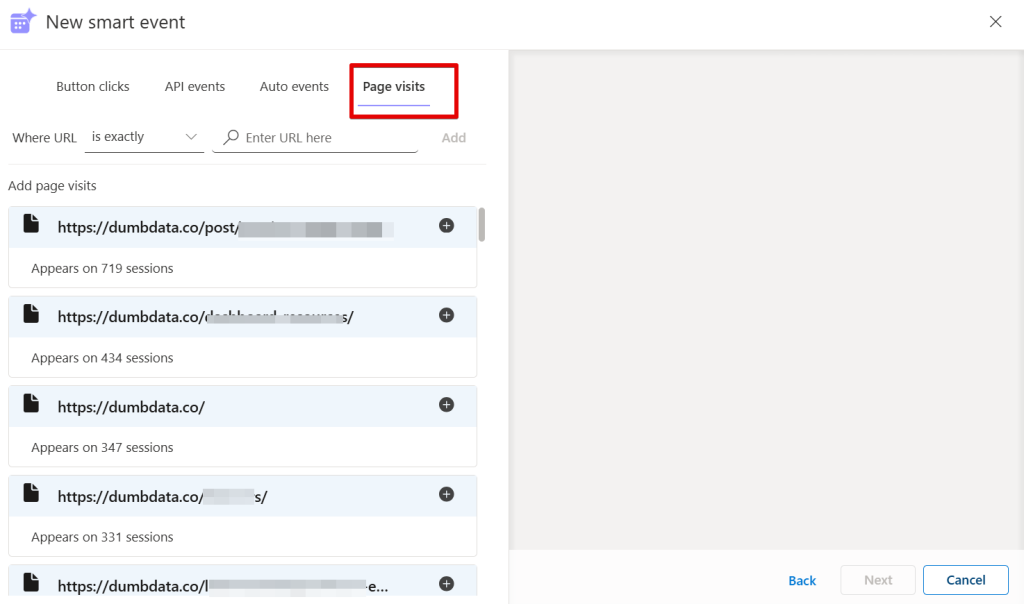Click the 'Where URL' label

44,138
